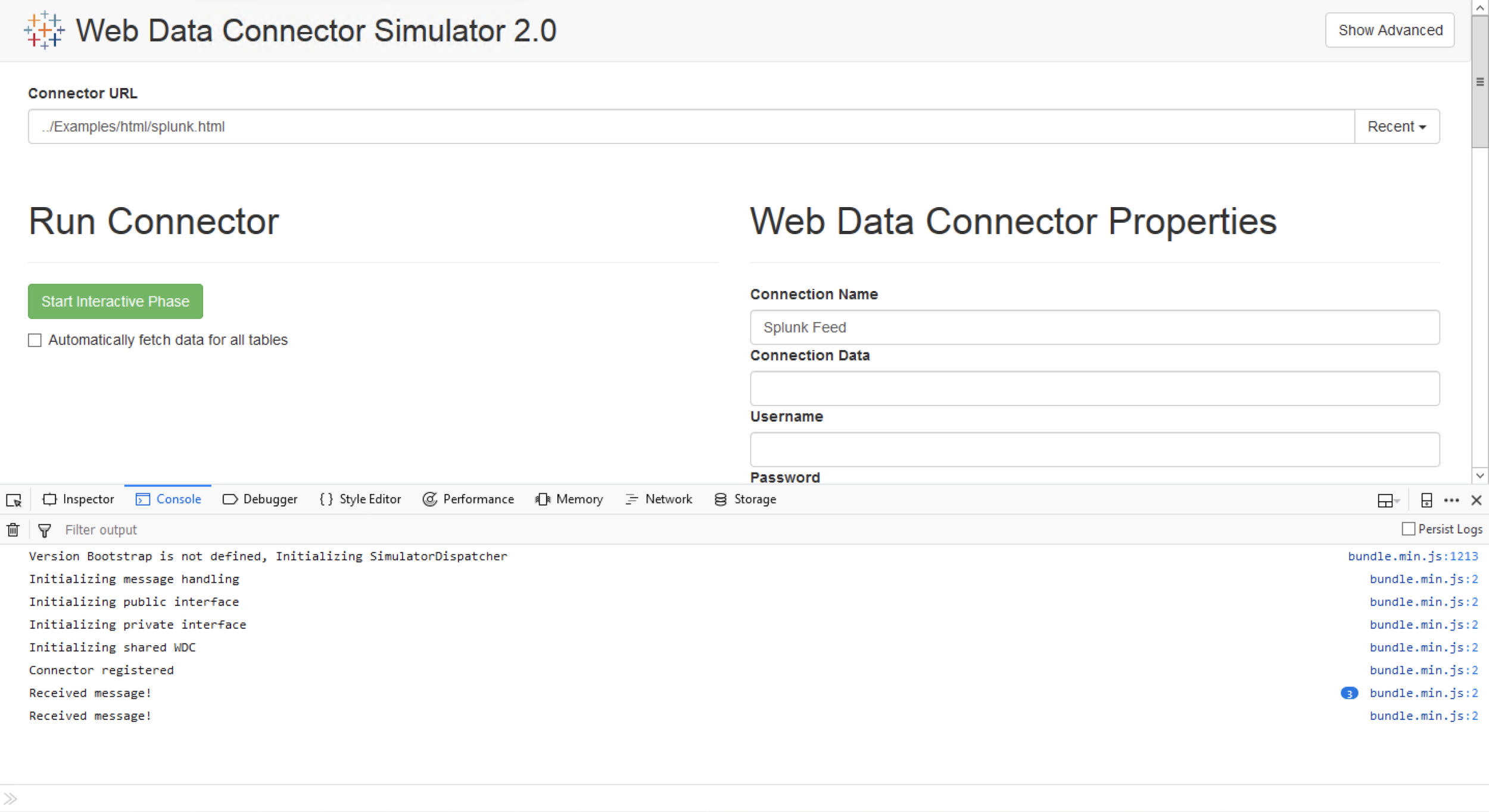Image resolution: width=1489 pixels, height=812 pixels.
Task: Click the Filter output field
Action: click(727, 529)
